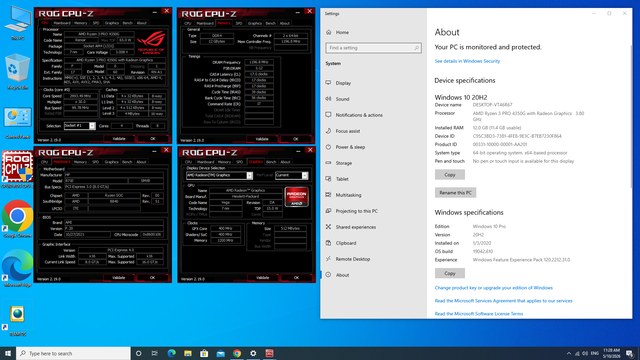Click OK in the CPU-Z memory timings window
Screen dimensions: 640x360
coord(296,139)
